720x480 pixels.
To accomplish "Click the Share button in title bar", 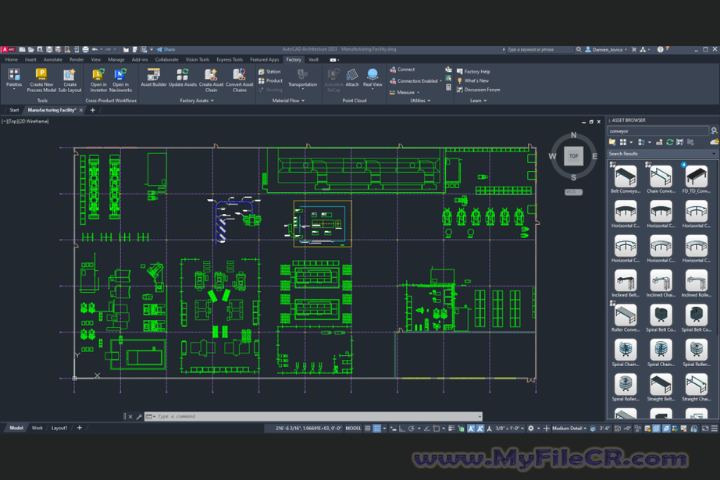I will (166, 50).
